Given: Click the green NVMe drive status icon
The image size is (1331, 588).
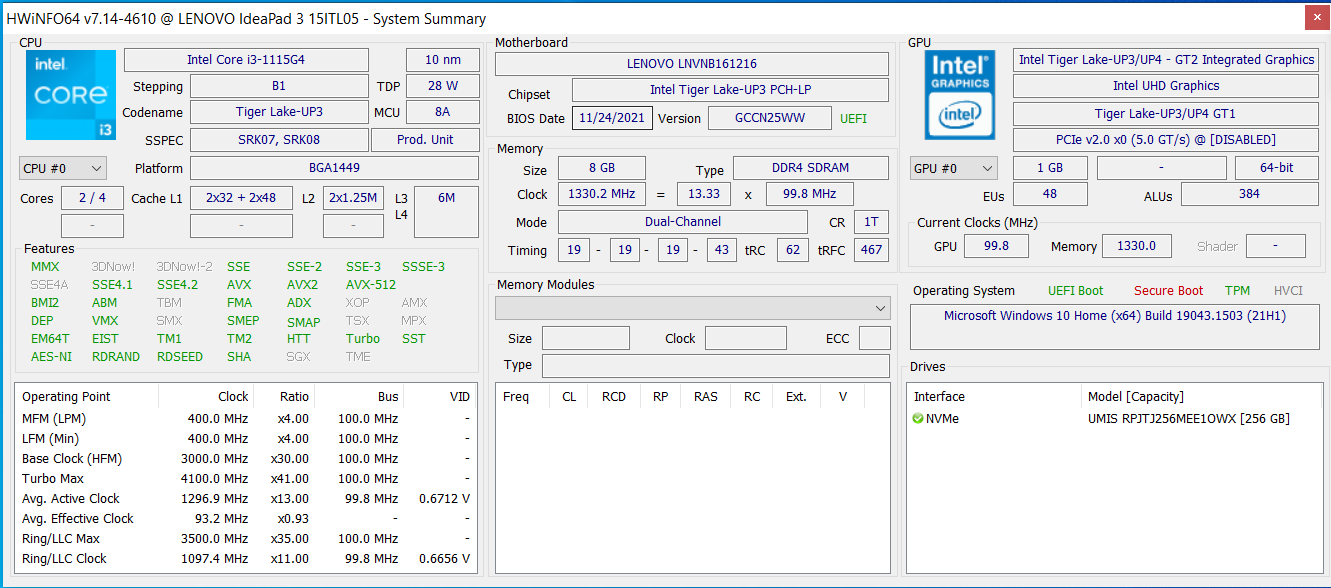Looking at the screenshot, I should [x=918, y=419].
